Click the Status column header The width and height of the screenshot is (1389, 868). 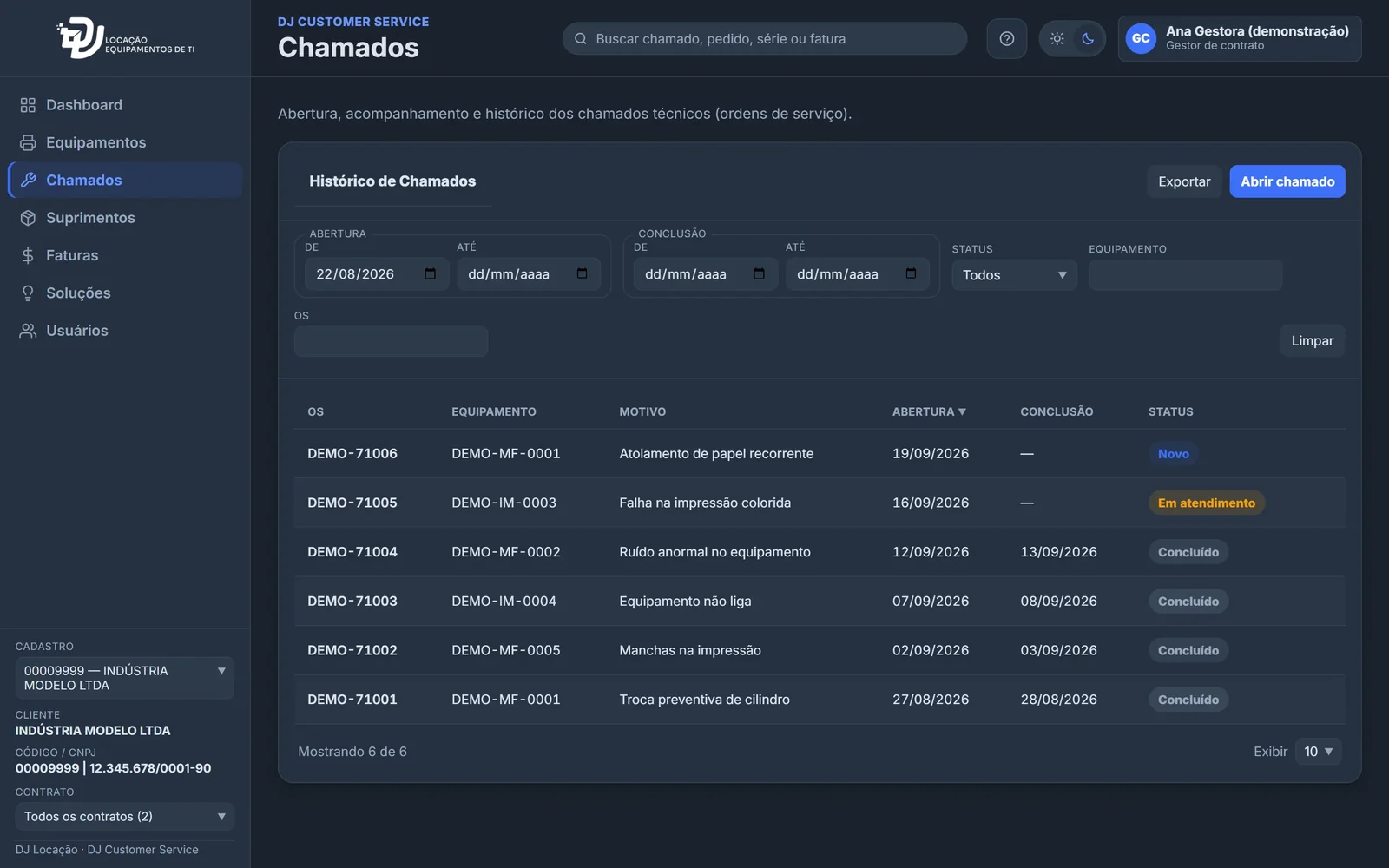click(x=1170, y=411)
